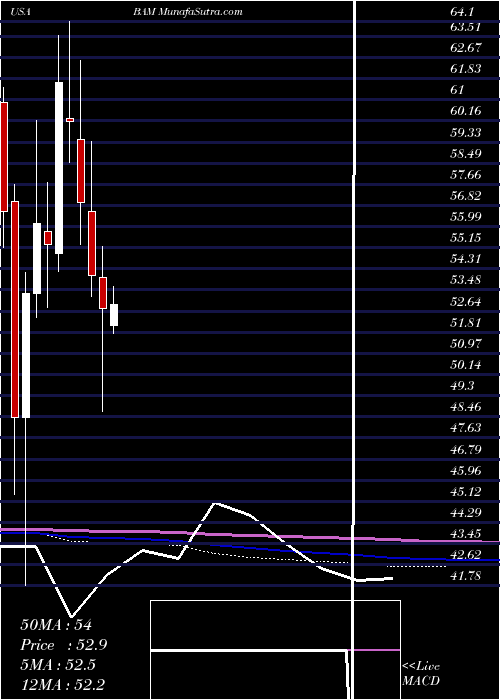The width and height of the screenshot is (500, 700).
Task: Click the 45.96 price axis label
Action: 466,471
